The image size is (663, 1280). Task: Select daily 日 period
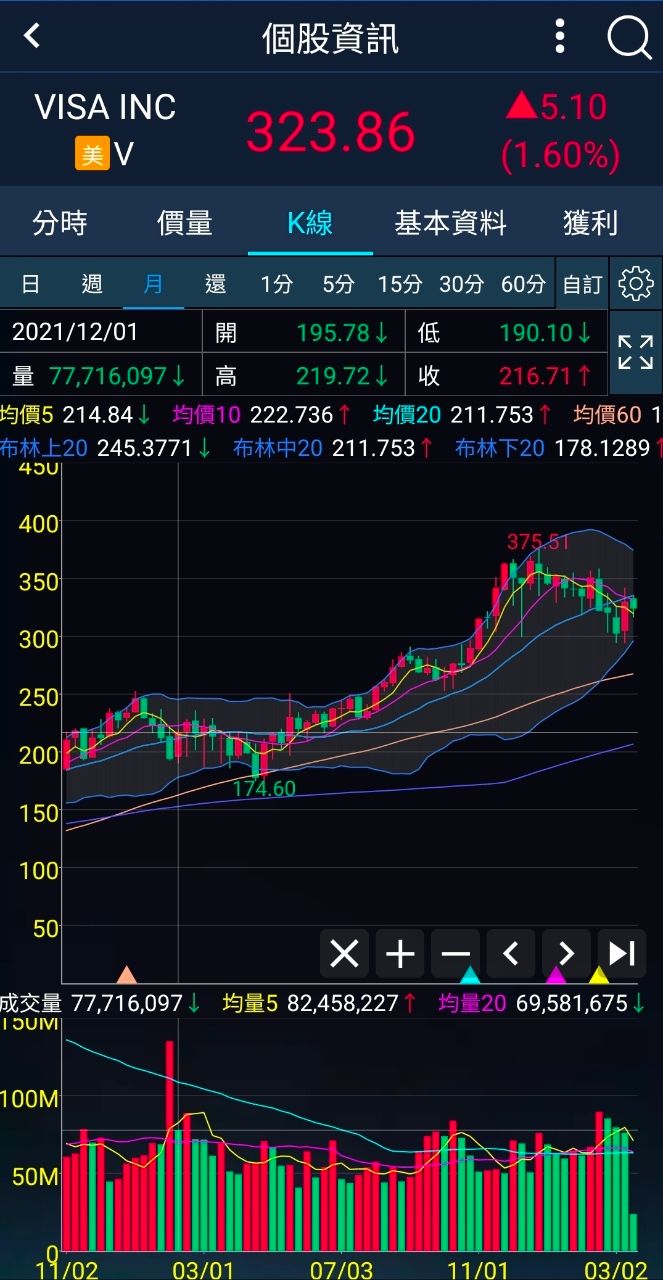[31, 285]
